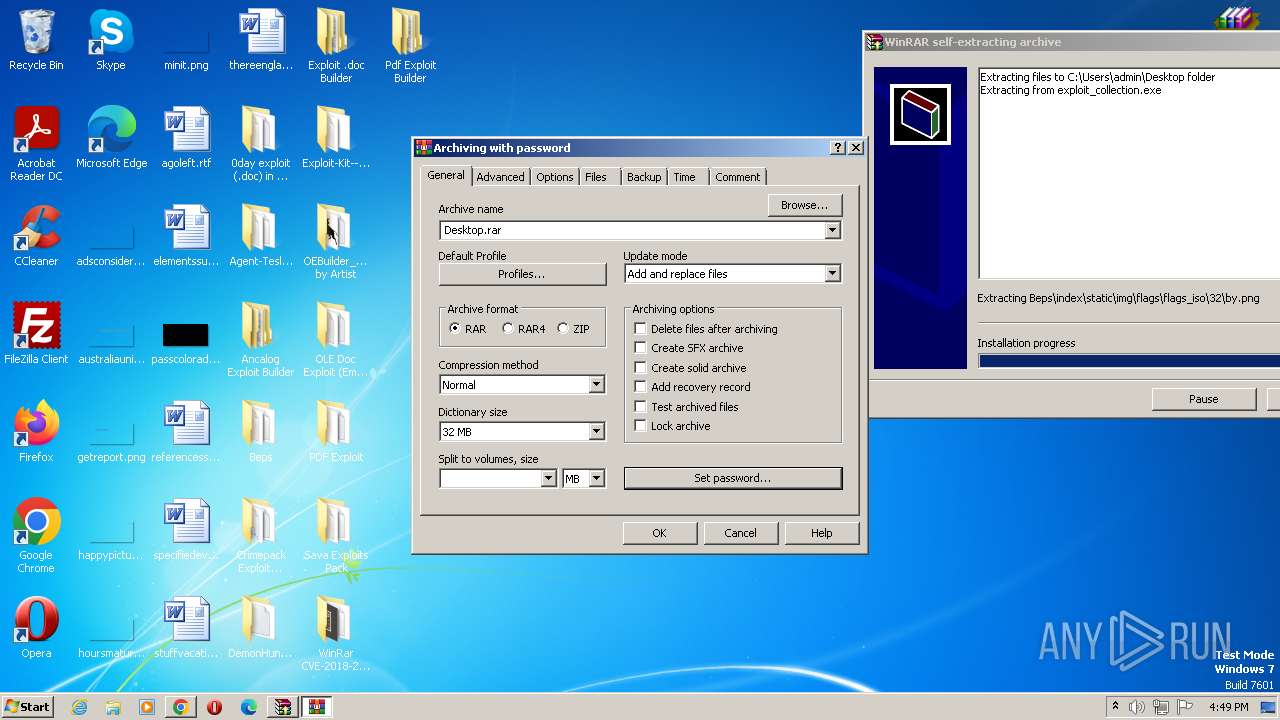1280x720 pixels.
Task: Click Cancel in the archiving dialog
Action: pos(740,533)
